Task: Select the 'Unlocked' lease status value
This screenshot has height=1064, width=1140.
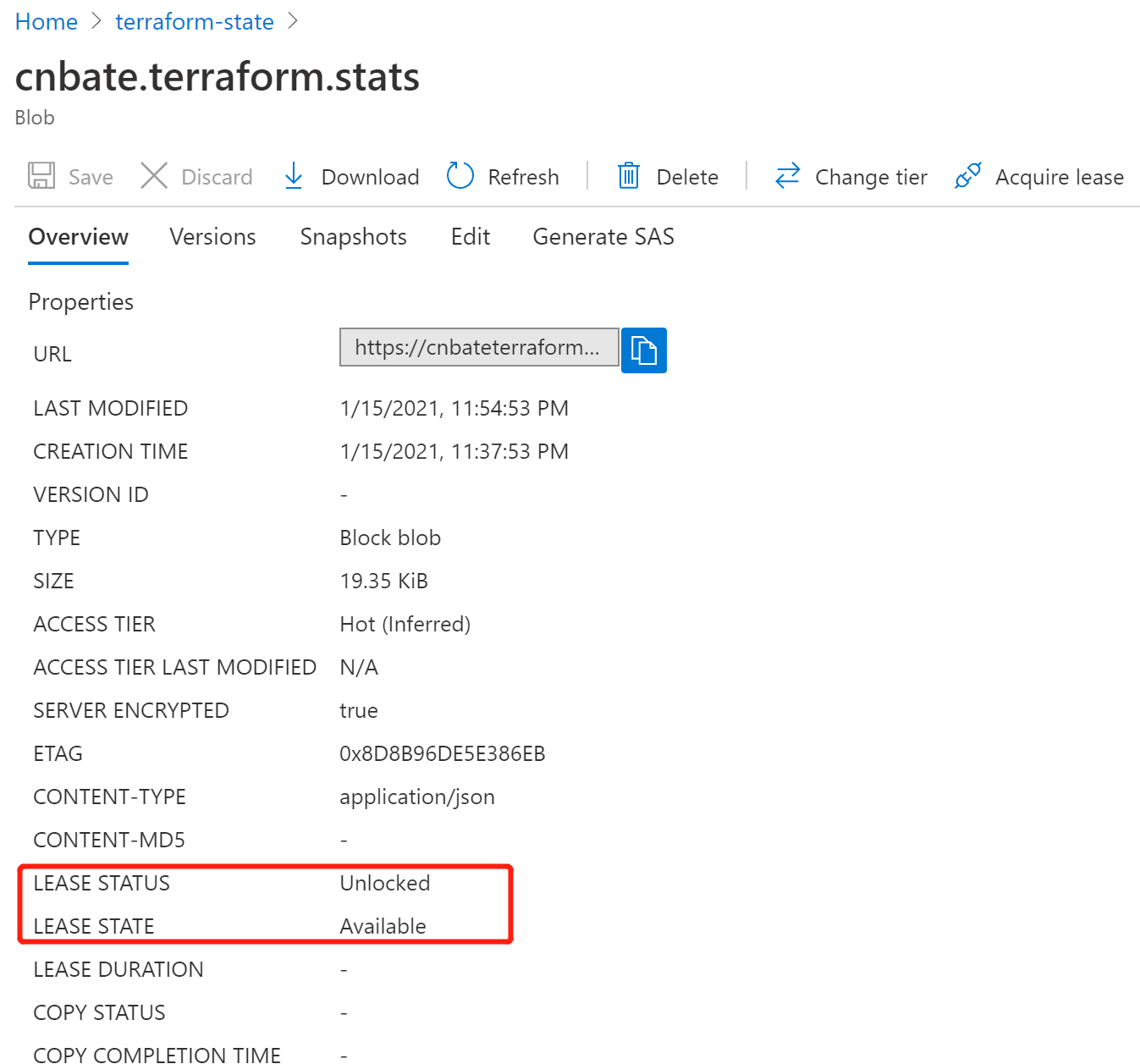Action: [385, 884]
